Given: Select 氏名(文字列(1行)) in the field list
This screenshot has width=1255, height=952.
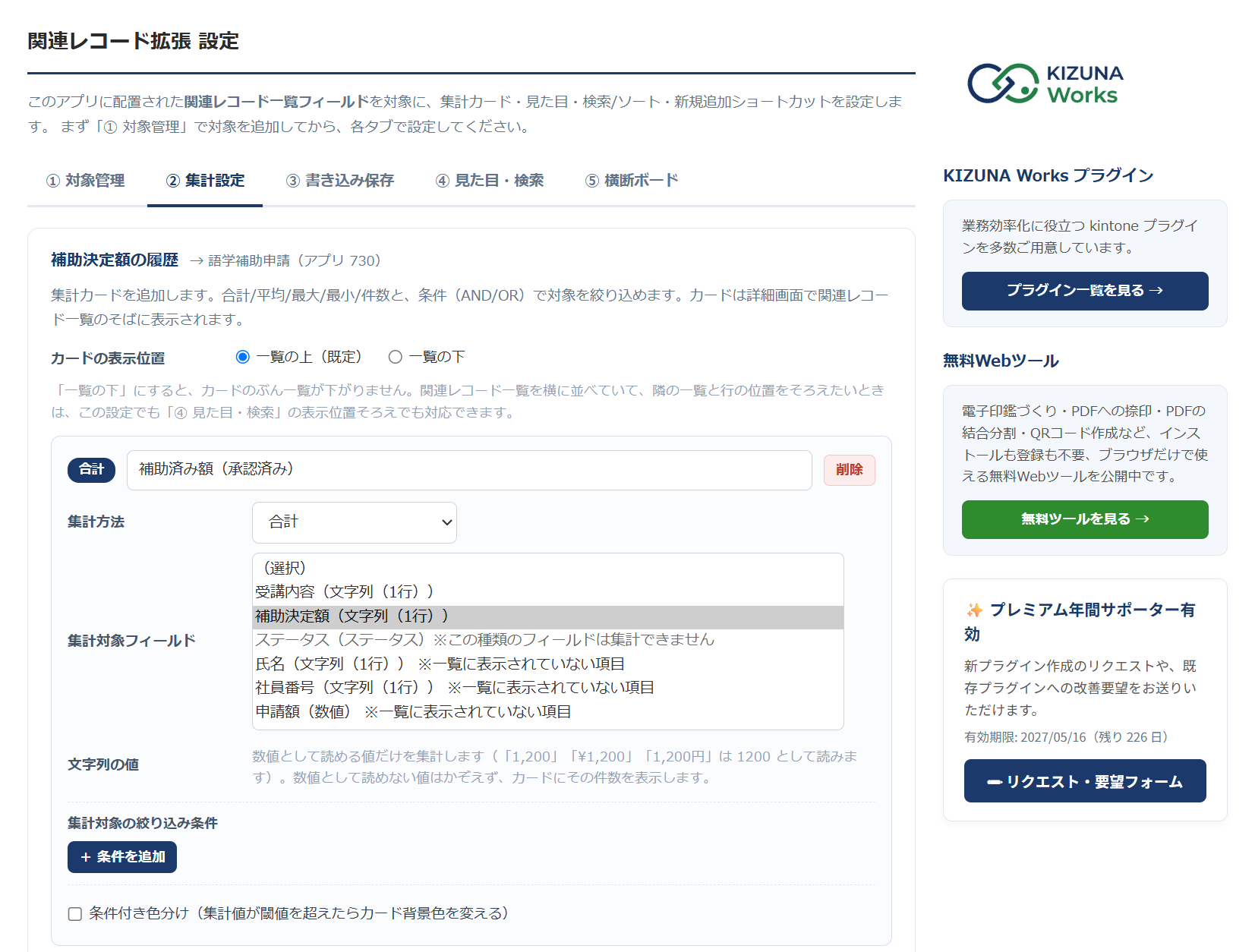Looking at the screenshot, I should pyautogui.click(x=547, y=664).
